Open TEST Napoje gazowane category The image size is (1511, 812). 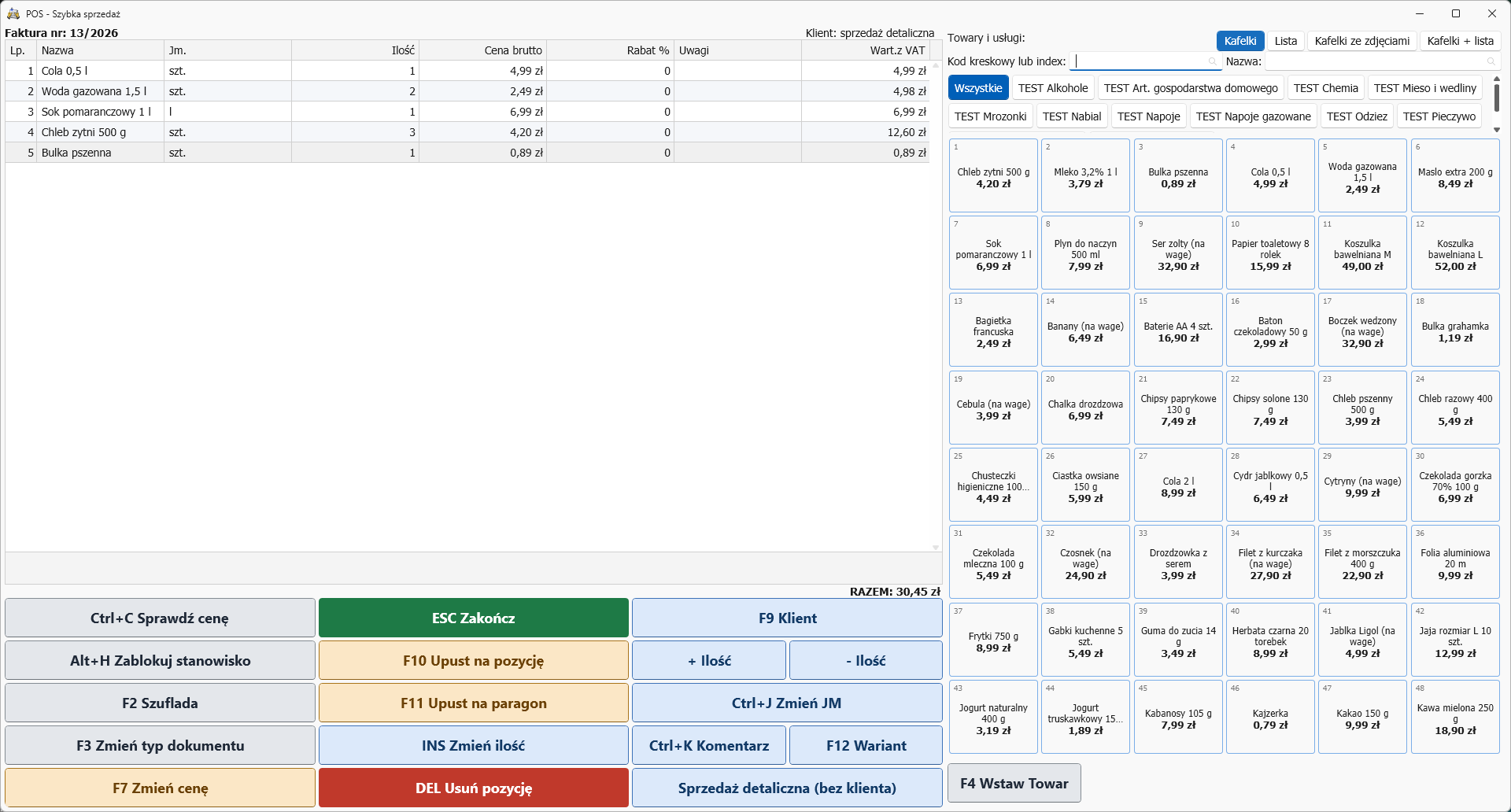point(1254,116)
